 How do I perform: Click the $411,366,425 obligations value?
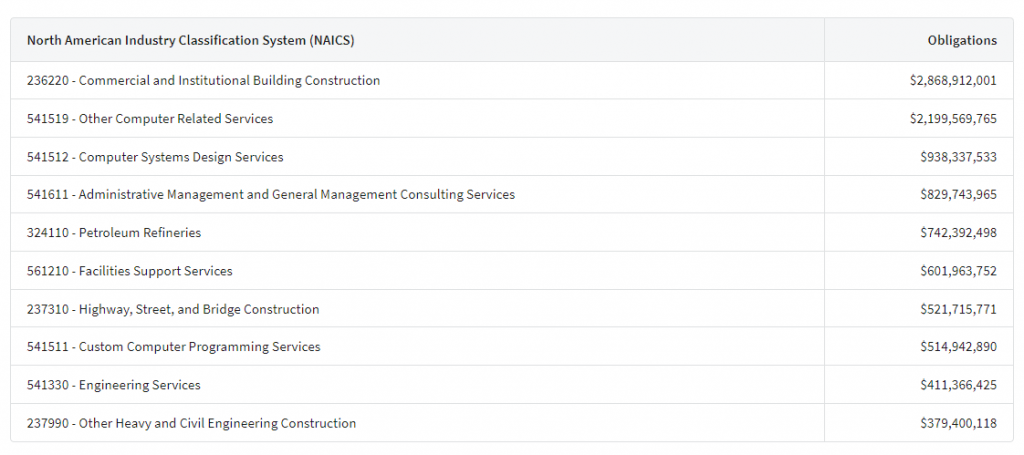coord(958,385)
